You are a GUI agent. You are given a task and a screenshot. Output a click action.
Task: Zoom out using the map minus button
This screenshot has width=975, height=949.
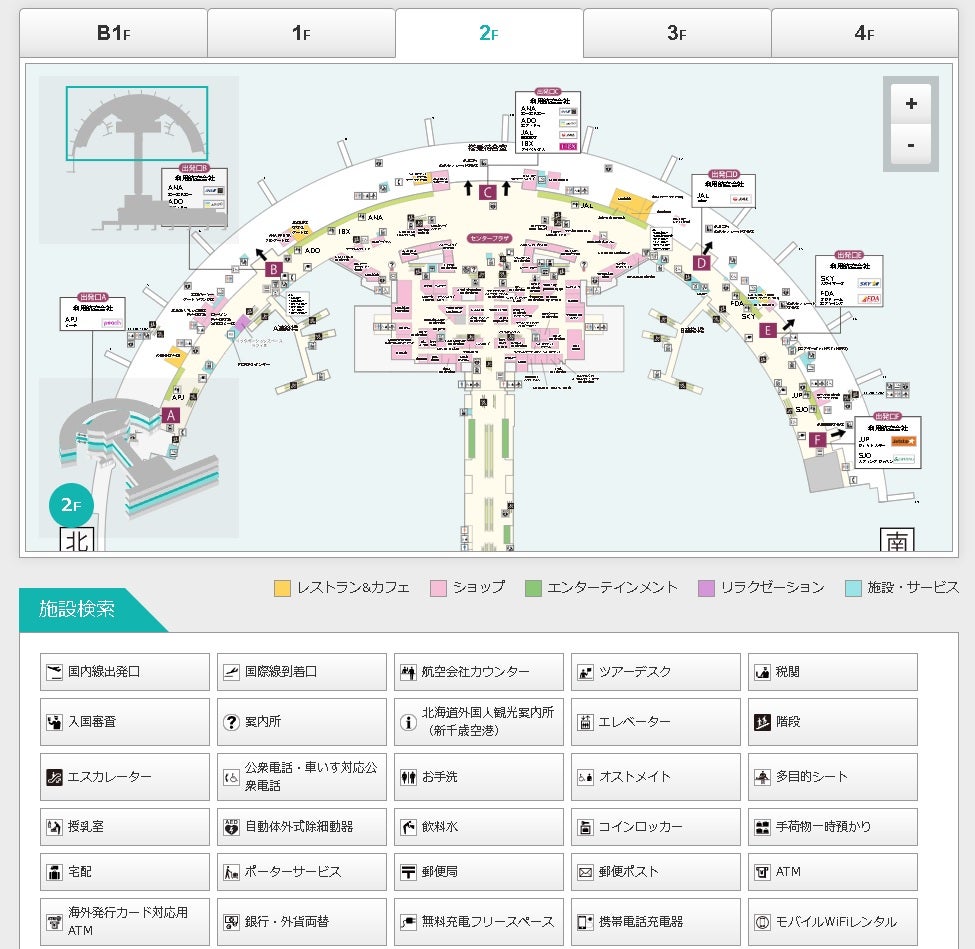click(910, 143)
